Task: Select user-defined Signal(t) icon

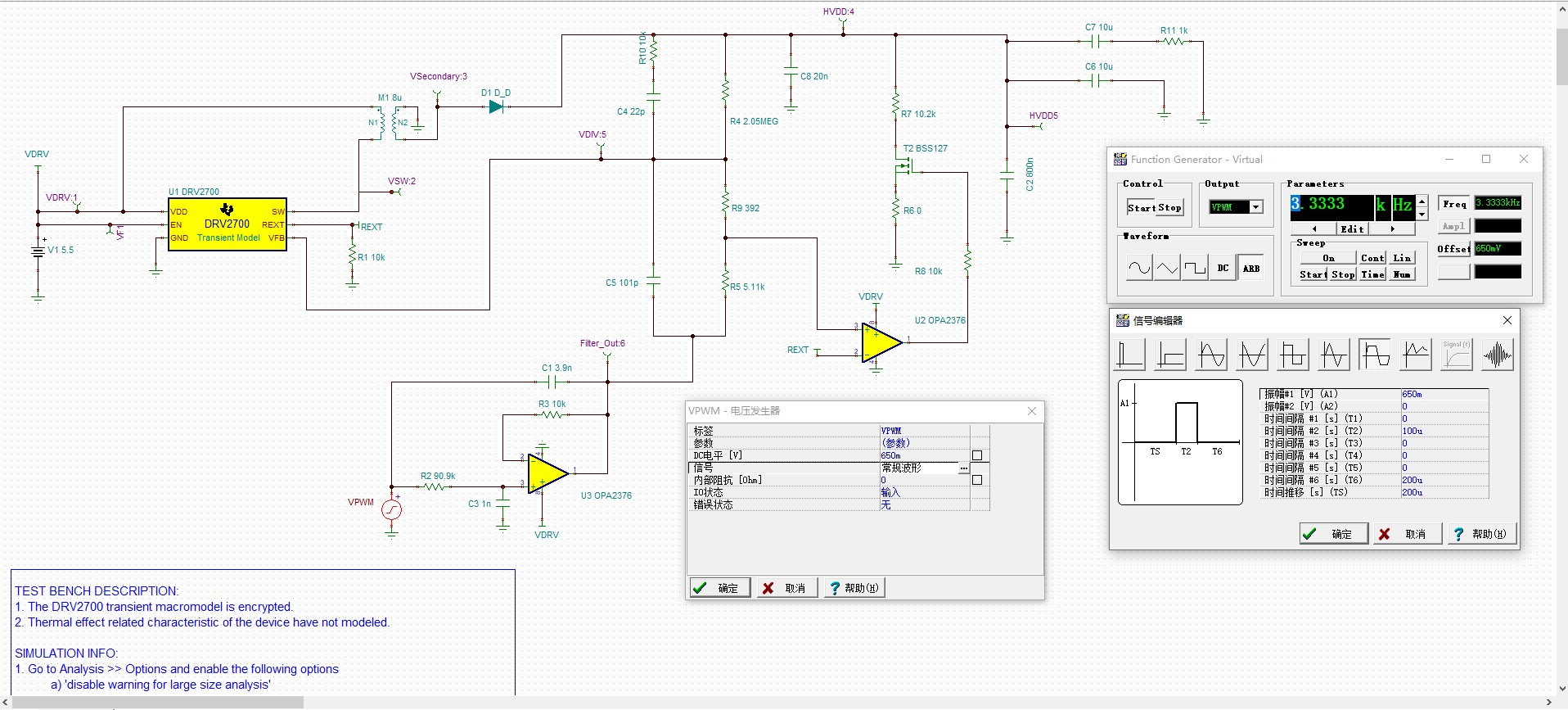Action: point(1457,355)
